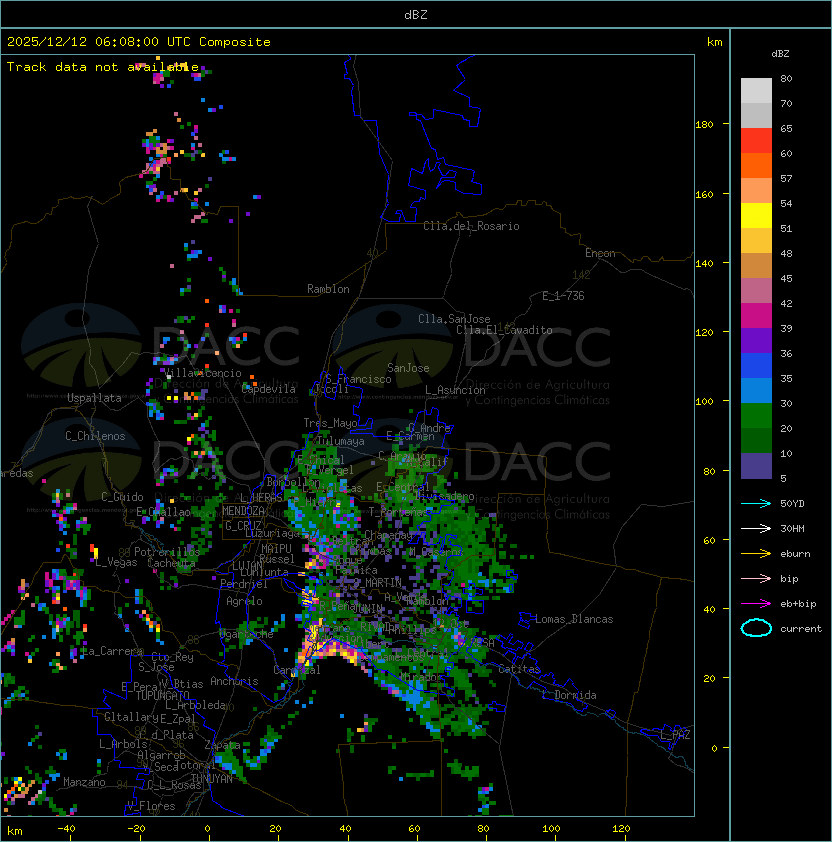Pick the dark orange swatch below red
The image size is (832, 842).
(756, 166)
